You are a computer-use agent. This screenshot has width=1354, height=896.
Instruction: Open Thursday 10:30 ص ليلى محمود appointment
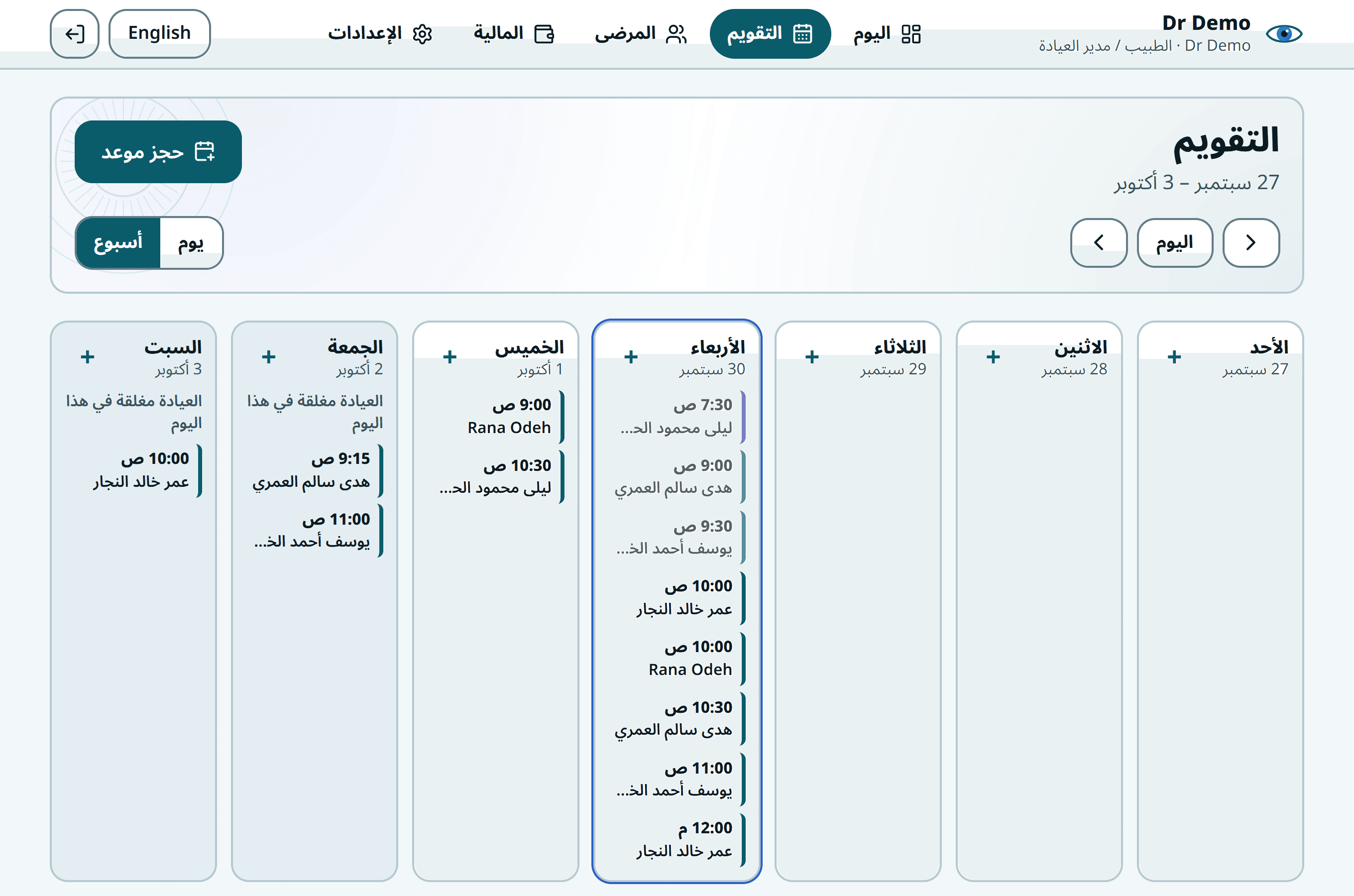click(496, 476)
